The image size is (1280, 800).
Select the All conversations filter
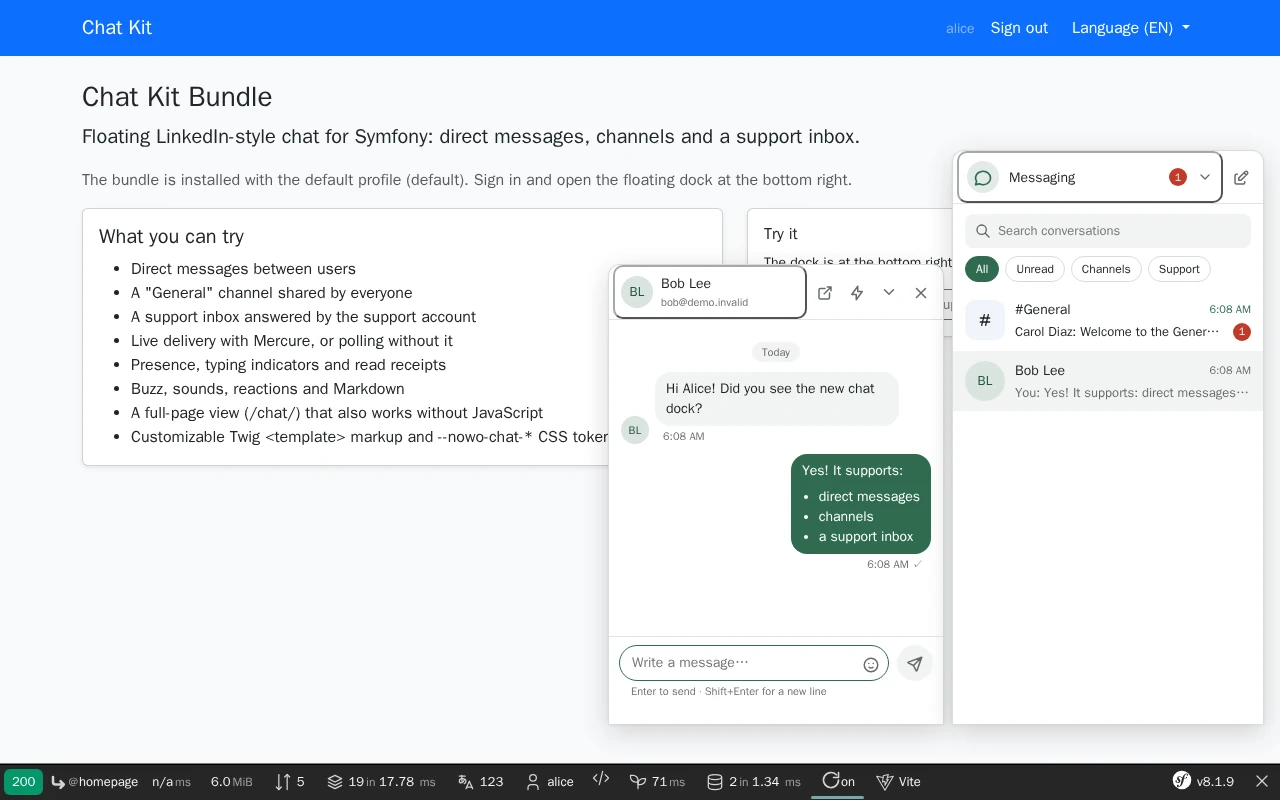[982, 269]
